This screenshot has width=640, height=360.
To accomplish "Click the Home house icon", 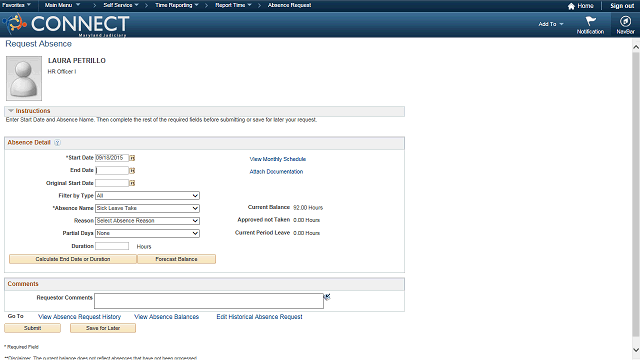I will (x=571, y=6).
